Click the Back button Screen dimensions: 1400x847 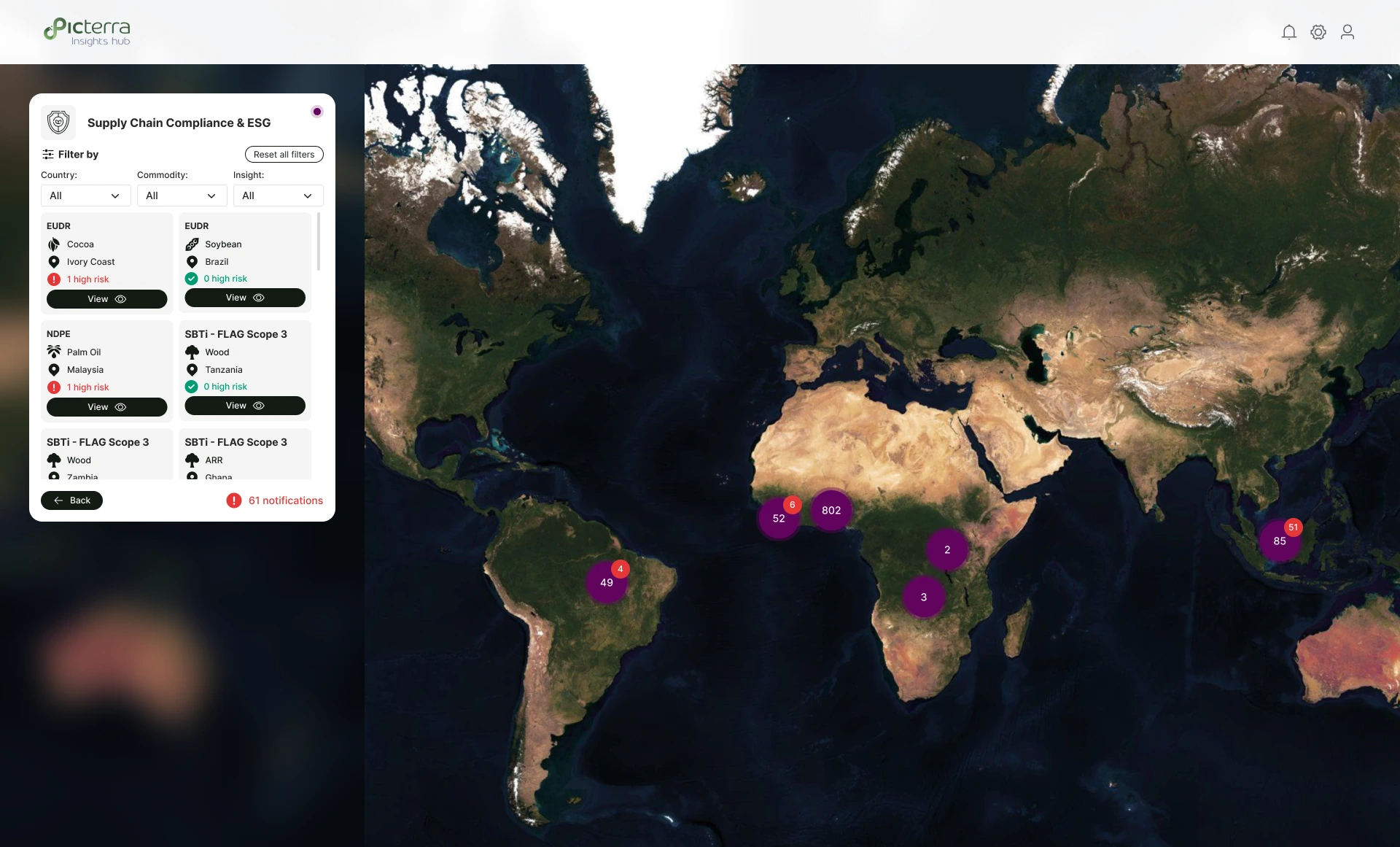point(71,500)
